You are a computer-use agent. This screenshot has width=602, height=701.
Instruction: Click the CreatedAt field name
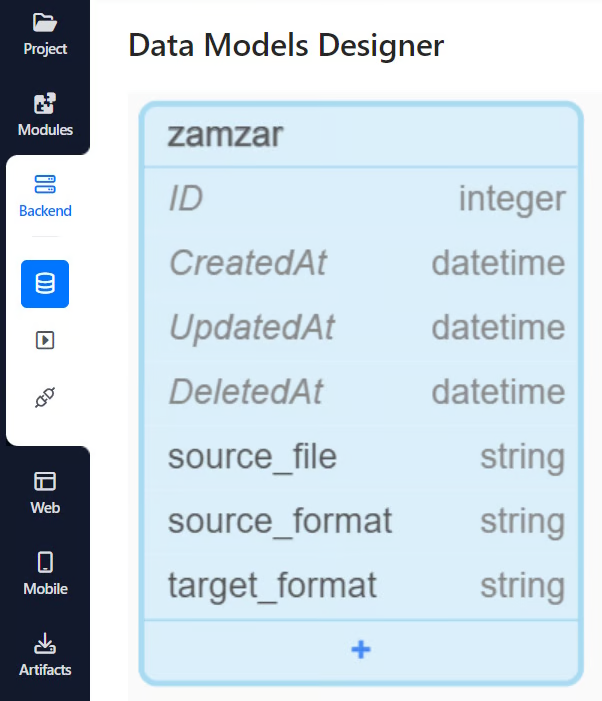[247, 263]
